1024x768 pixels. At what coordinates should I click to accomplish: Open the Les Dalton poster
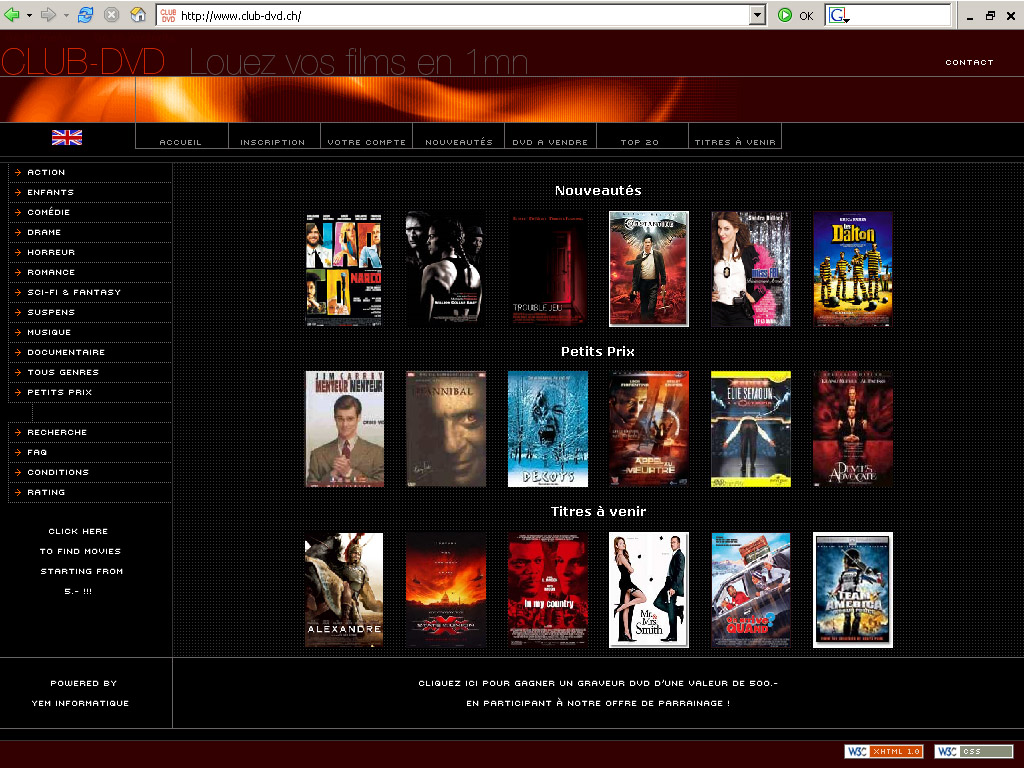tap(852, 268)
